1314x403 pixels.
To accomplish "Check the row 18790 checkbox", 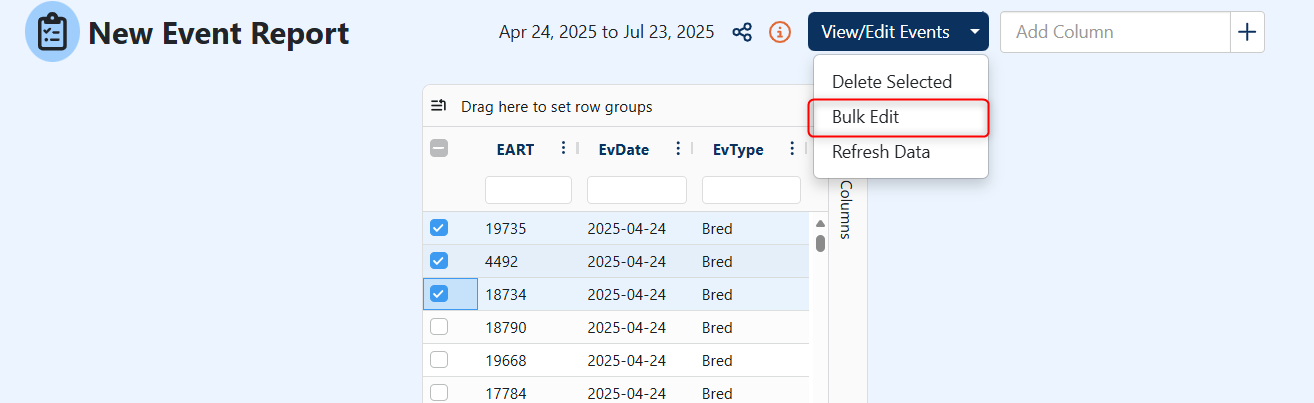I will point(439,327).
